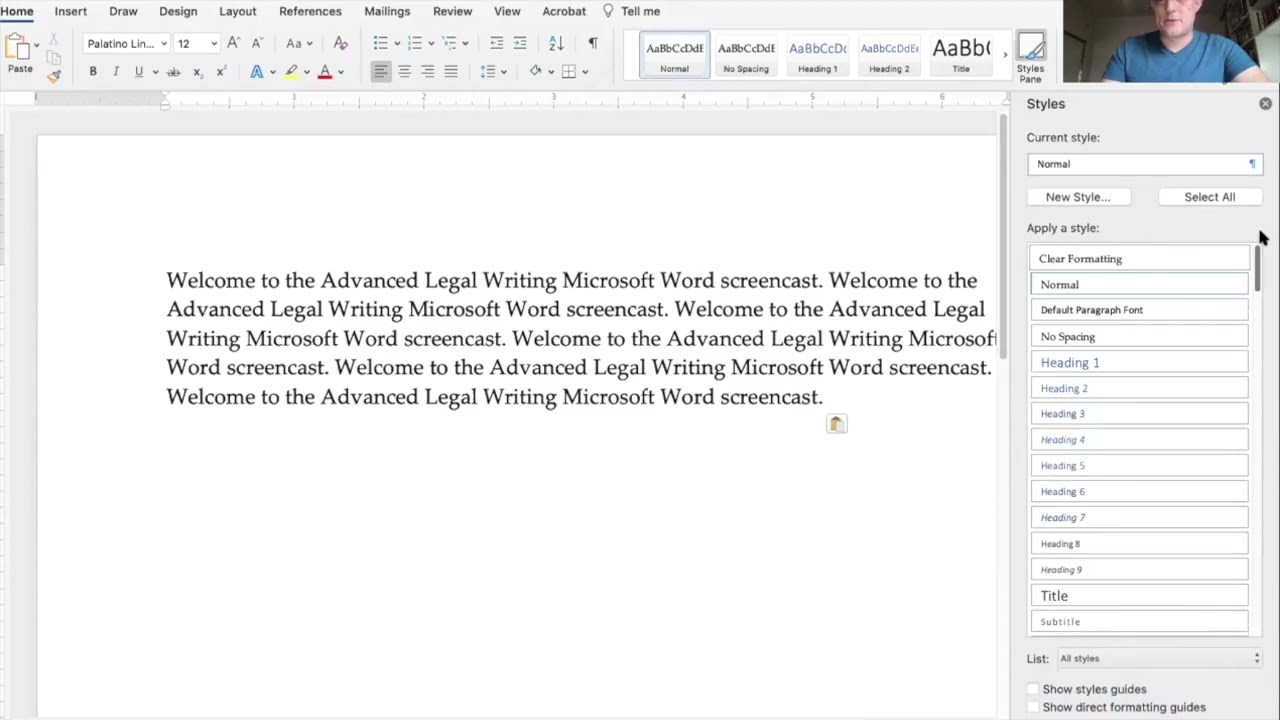Sort text with the A-Z icon
This screenshot has height=720, width=1280.
point(556,43)
